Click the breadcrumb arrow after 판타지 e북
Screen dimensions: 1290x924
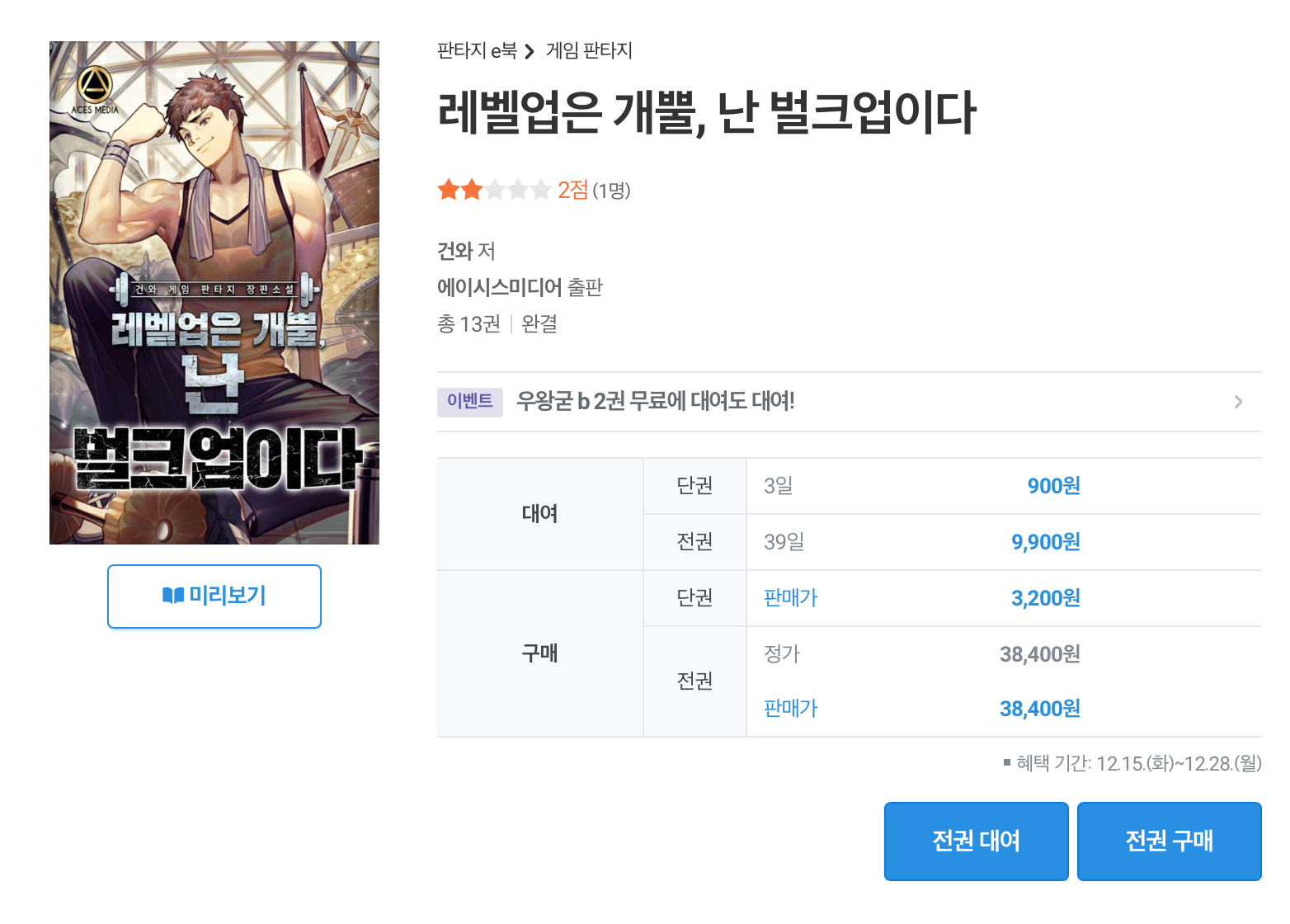(530, 52)
